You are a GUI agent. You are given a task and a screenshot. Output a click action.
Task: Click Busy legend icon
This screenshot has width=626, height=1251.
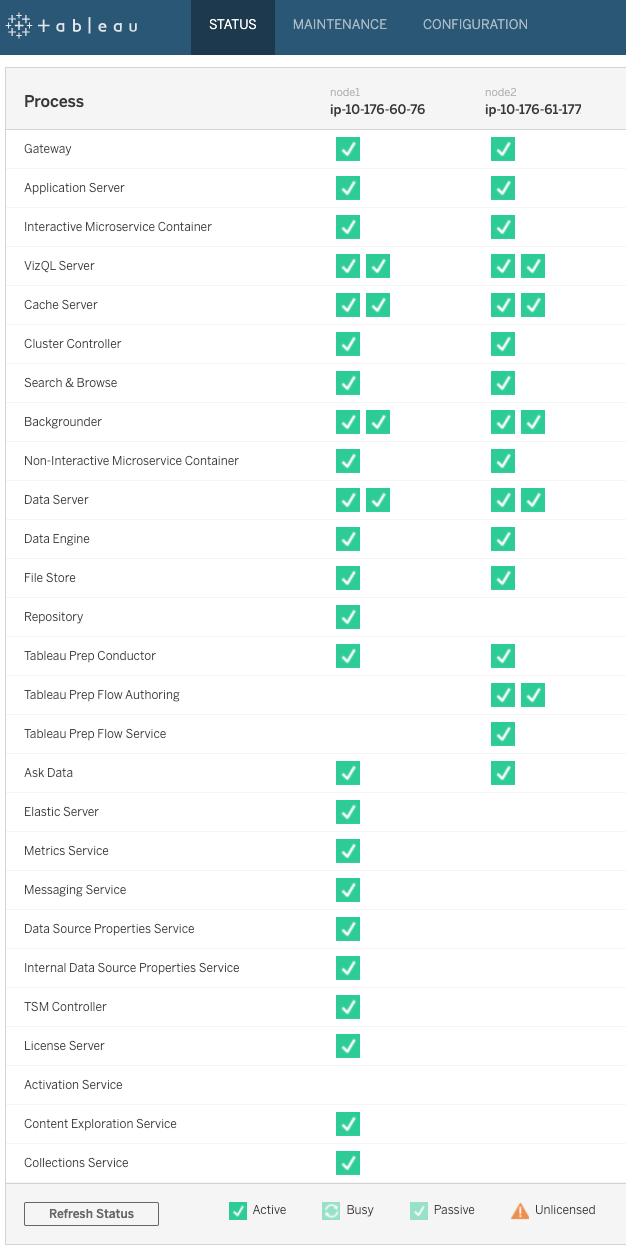331,1211
